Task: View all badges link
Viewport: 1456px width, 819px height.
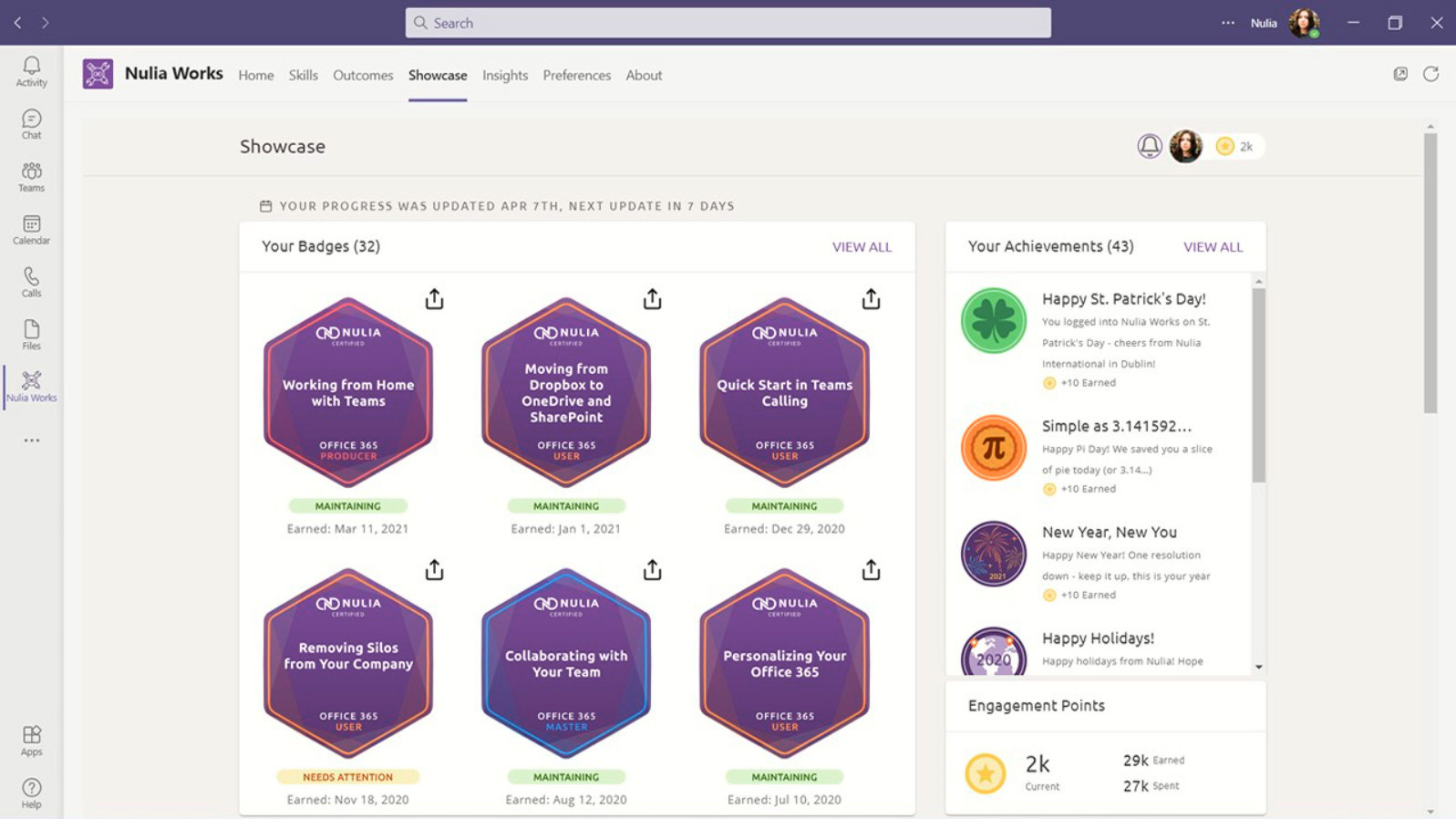Action: tap(862, 247)
